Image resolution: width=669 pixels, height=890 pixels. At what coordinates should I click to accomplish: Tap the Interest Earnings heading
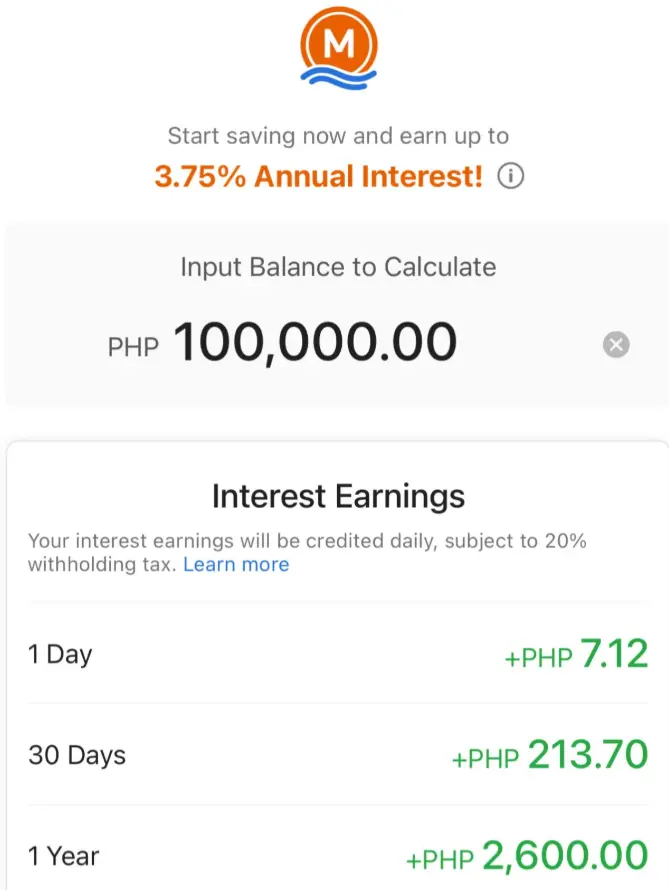click(x=338, y=496)
